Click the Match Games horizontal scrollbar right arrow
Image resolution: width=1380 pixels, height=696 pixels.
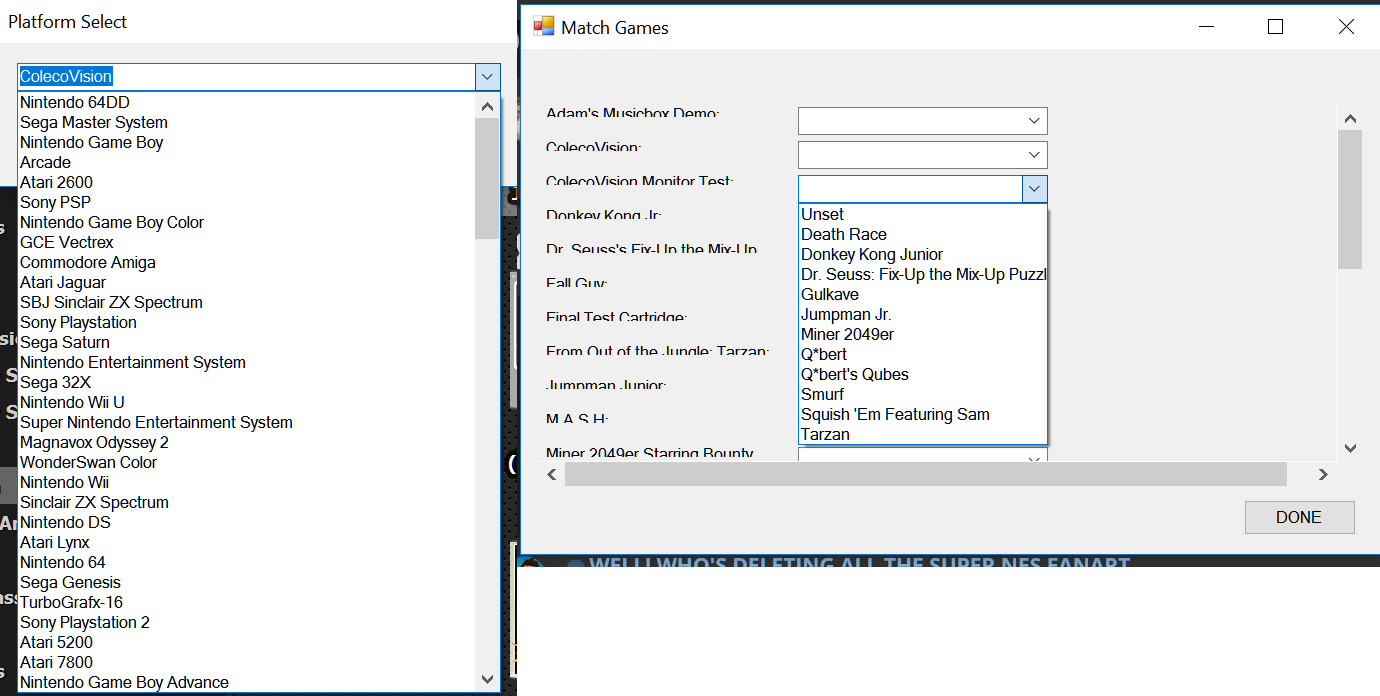tap(1323, 474)
